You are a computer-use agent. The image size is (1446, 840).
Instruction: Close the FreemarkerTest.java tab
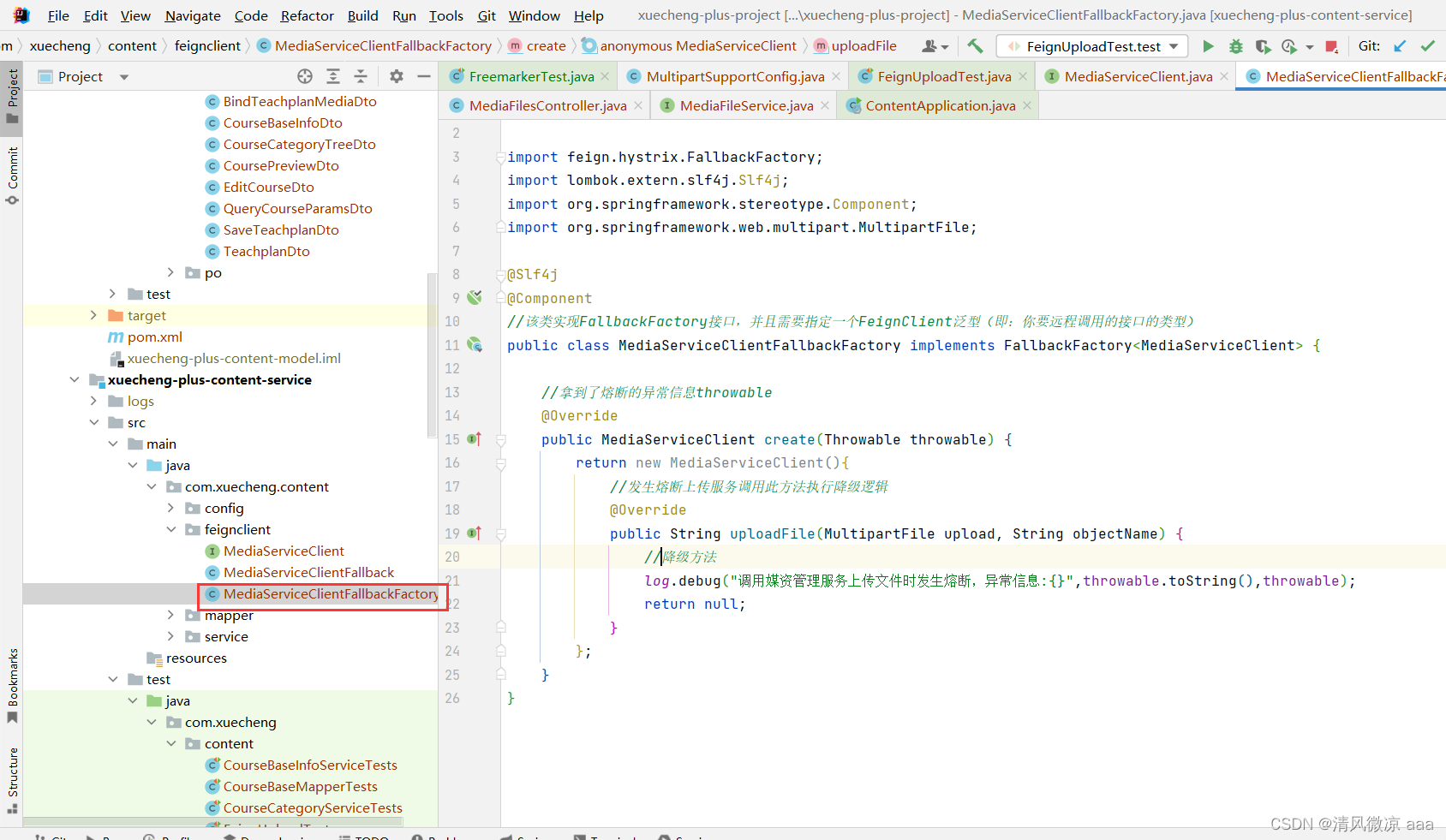[605, 76]
